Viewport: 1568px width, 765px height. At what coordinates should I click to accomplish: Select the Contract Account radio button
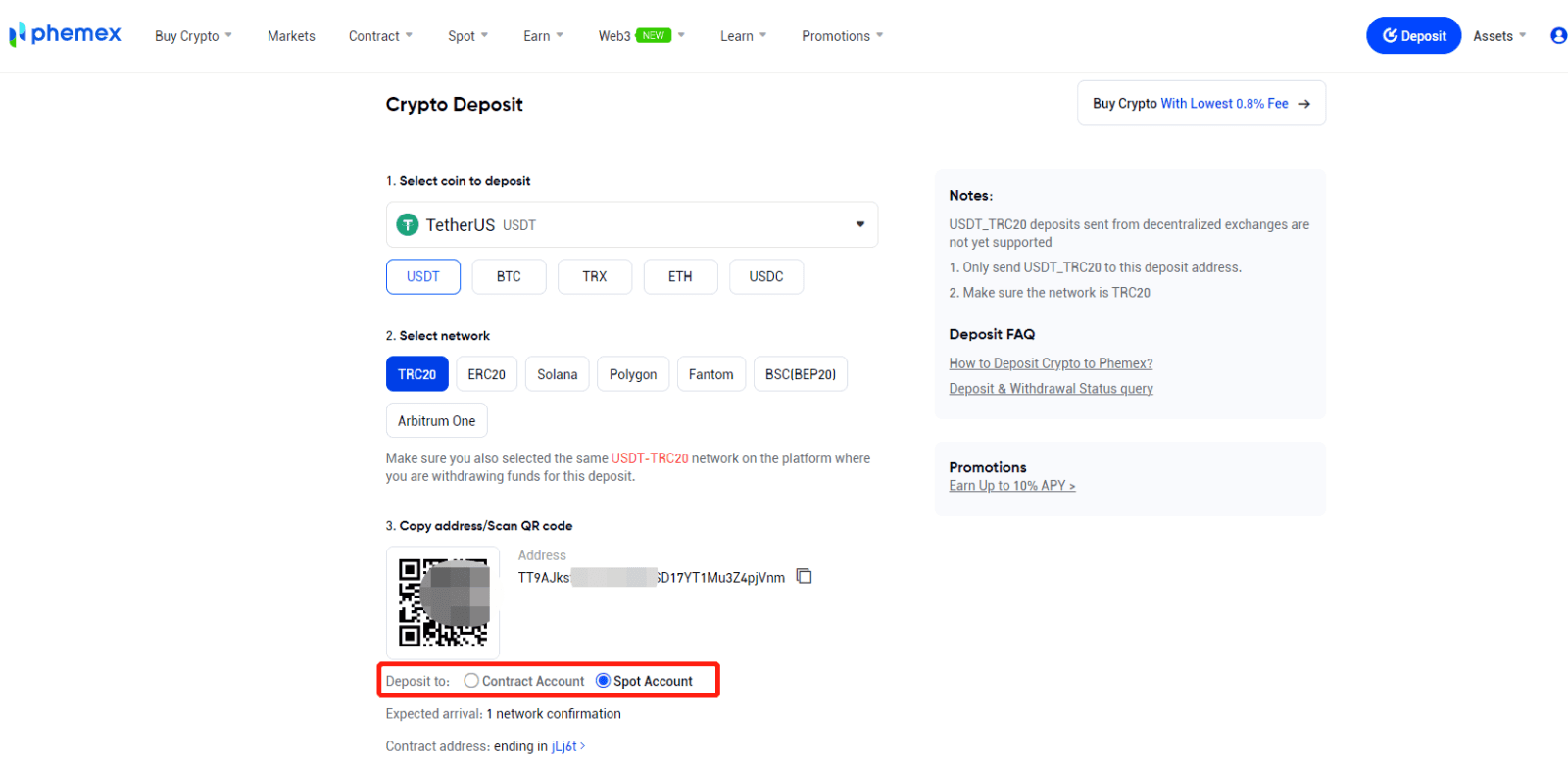click(x=471, y=681)
